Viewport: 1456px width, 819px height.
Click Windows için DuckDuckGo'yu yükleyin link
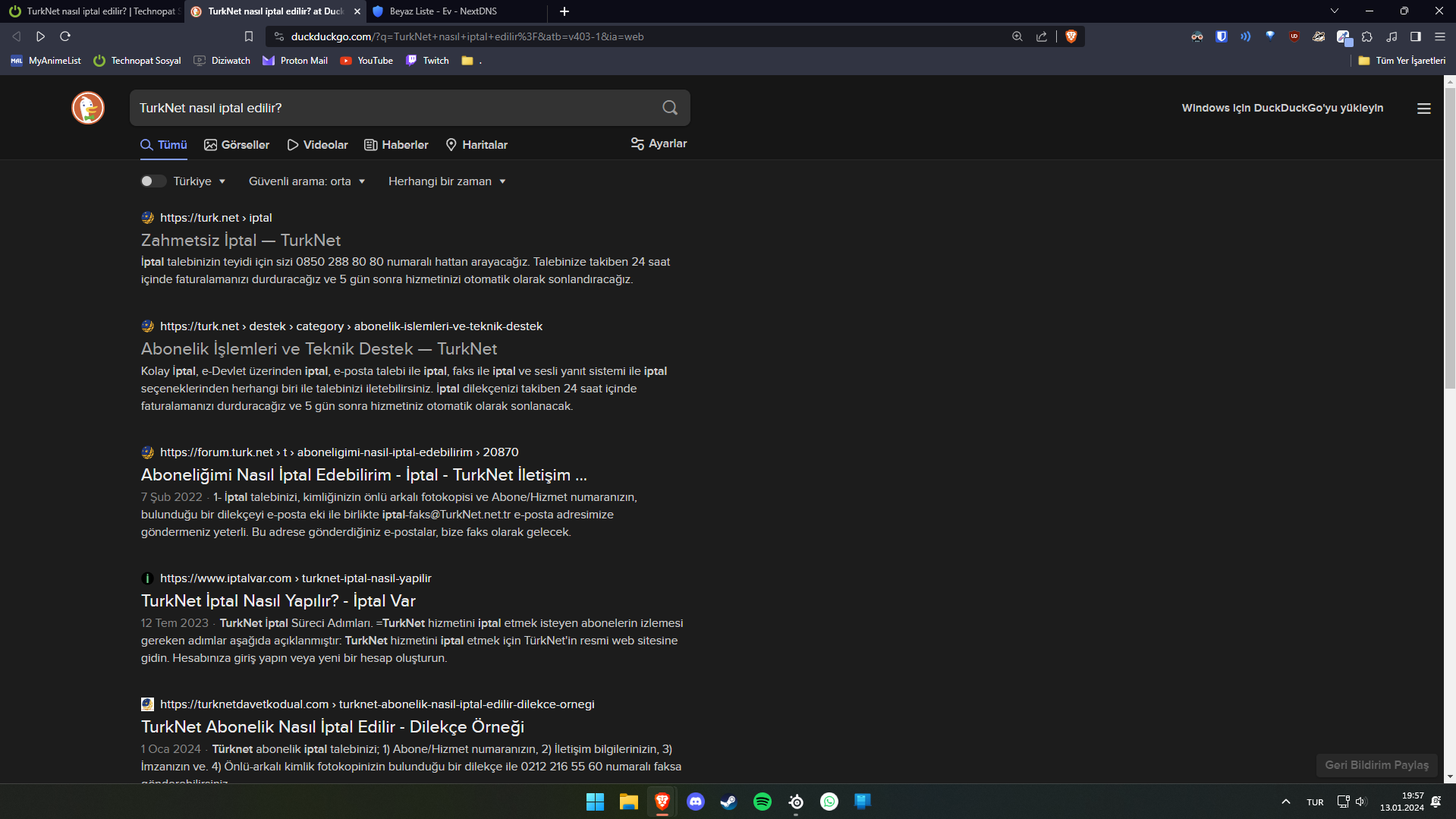1282,108
